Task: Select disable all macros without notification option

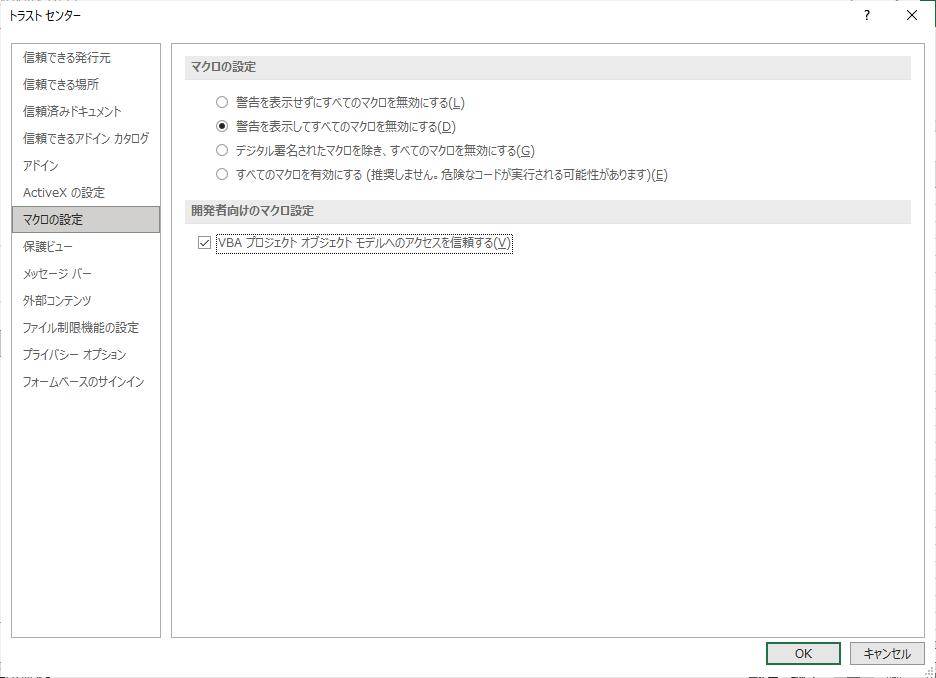Action: coord(221,101)
